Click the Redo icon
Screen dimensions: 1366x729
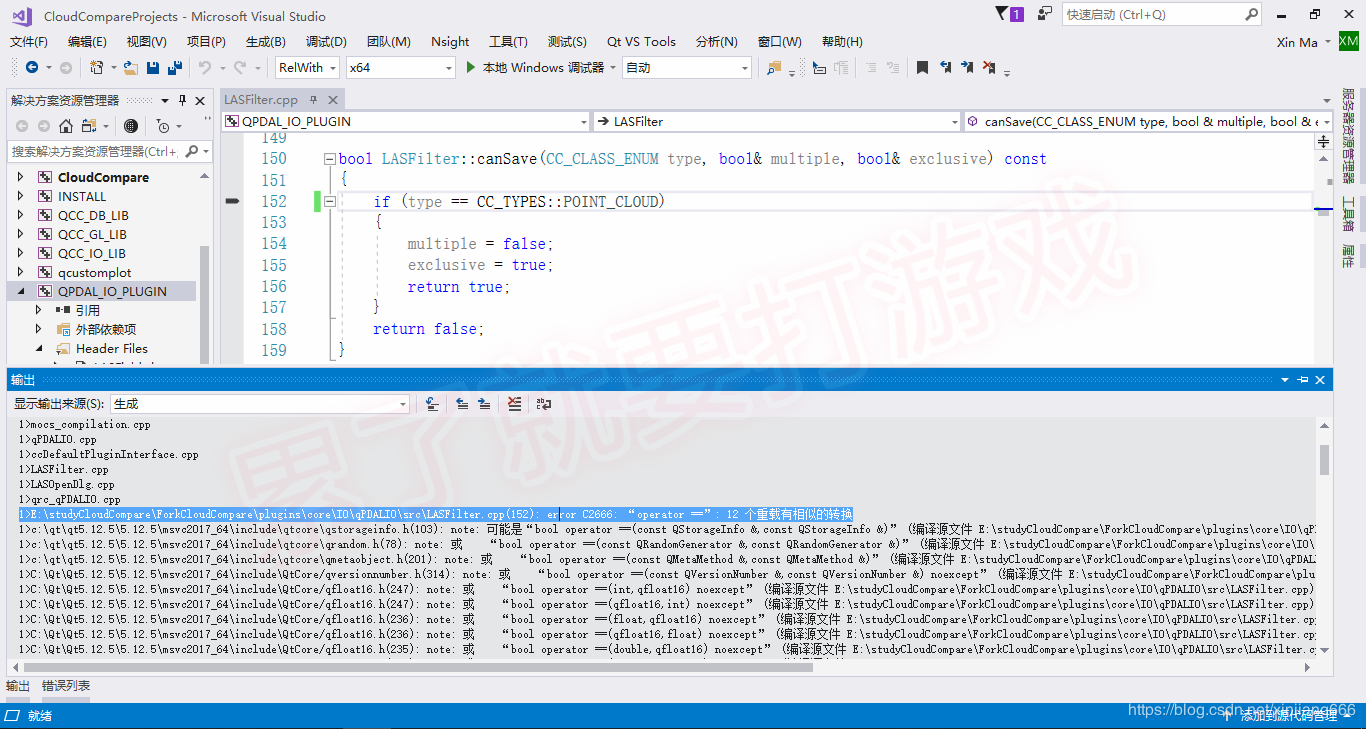click(238, 67)
